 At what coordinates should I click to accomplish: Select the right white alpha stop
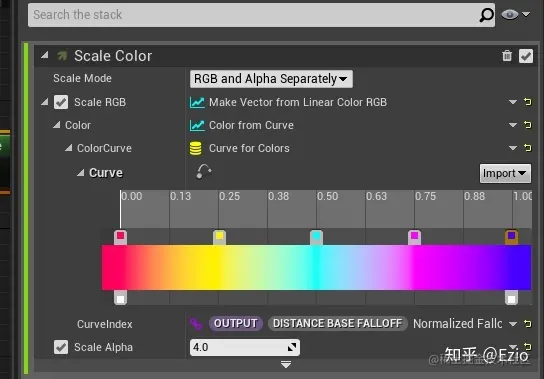511,297
